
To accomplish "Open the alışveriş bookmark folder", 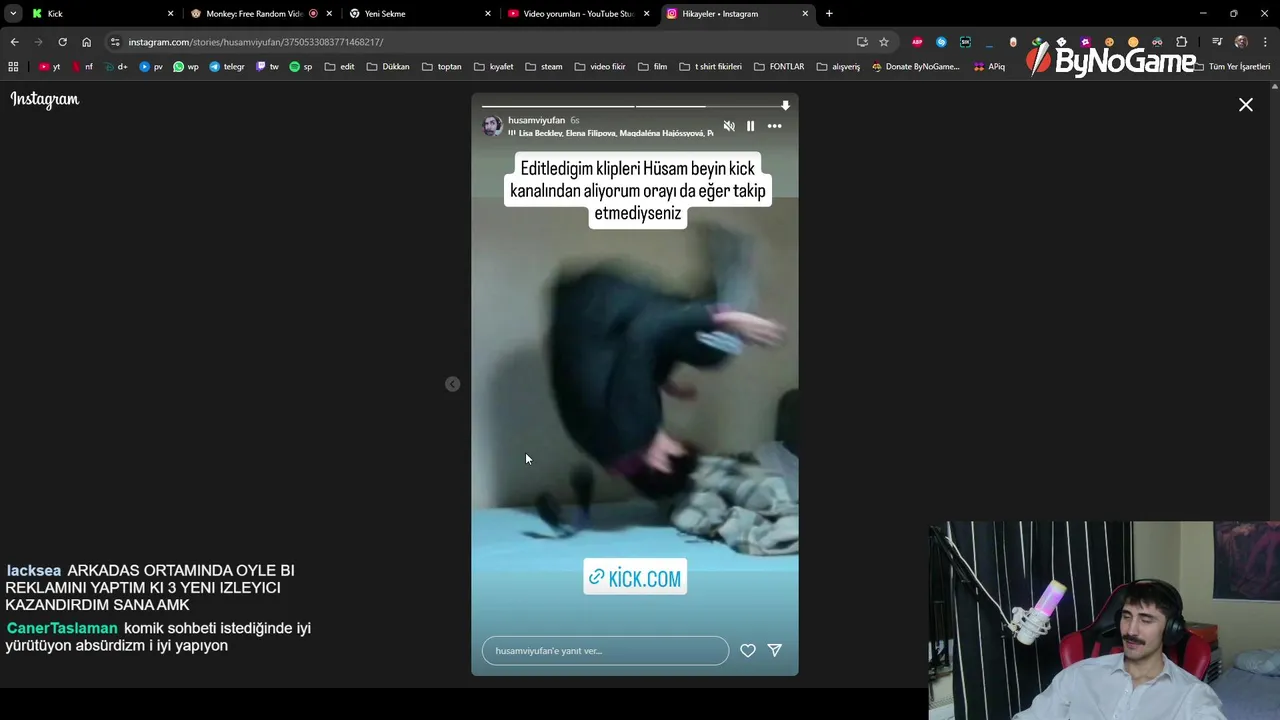I will coord(838,67).
